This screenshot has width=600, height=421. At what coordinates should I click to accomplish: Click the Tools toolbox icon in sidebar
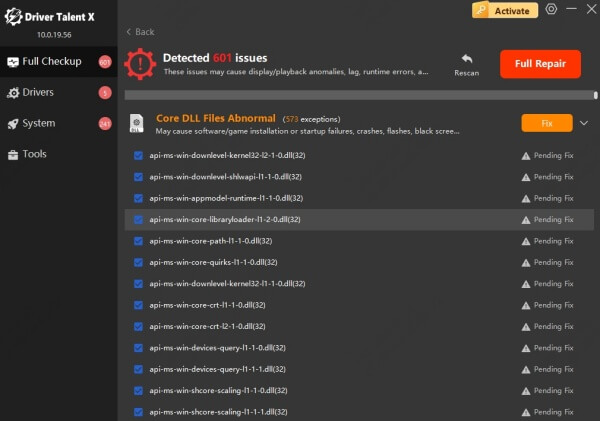(13, 155)
